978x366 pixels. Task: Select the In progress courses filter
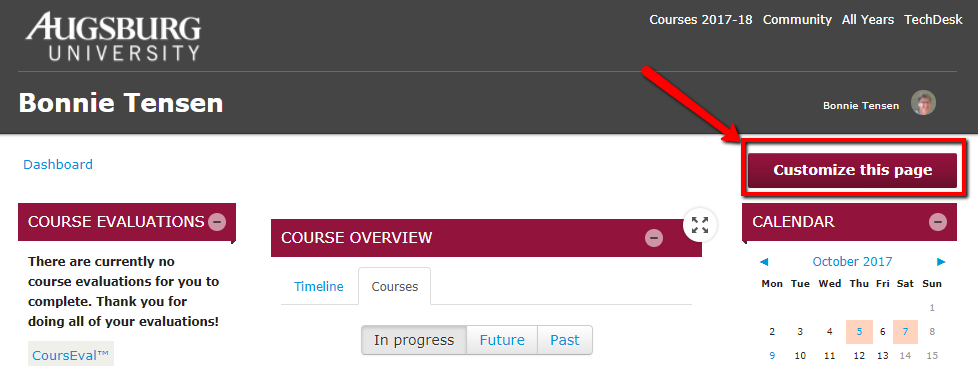click(x=414, y=340)
